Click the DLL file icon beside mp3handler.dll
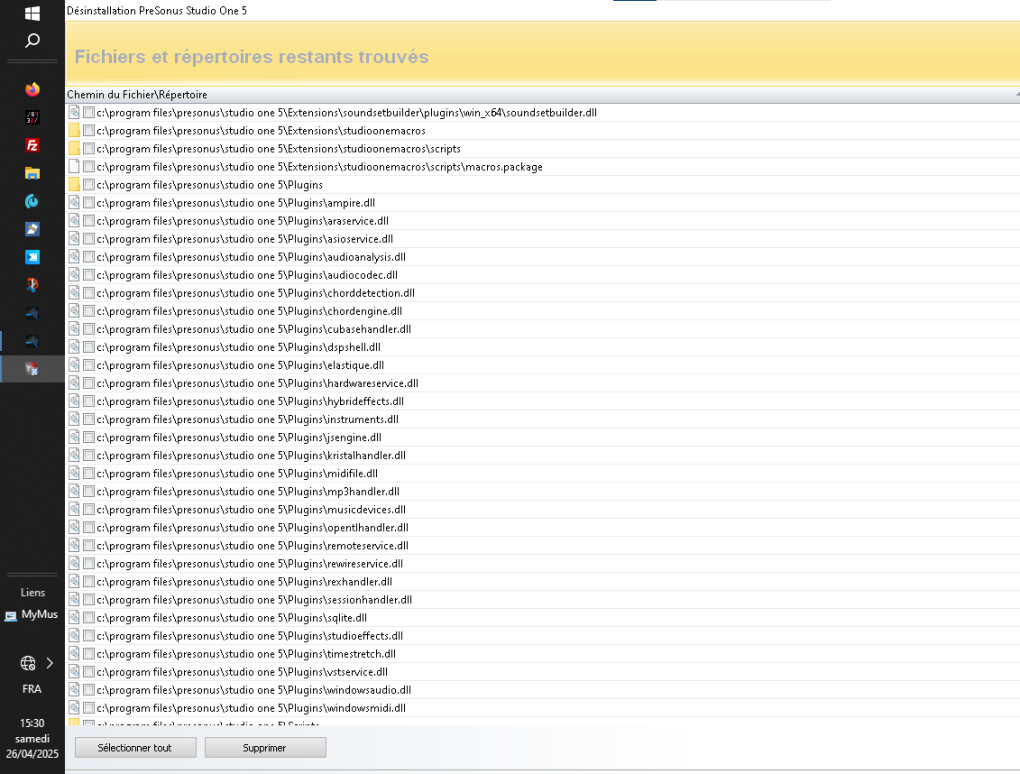 pyautogui.click(x=74, y=491)
